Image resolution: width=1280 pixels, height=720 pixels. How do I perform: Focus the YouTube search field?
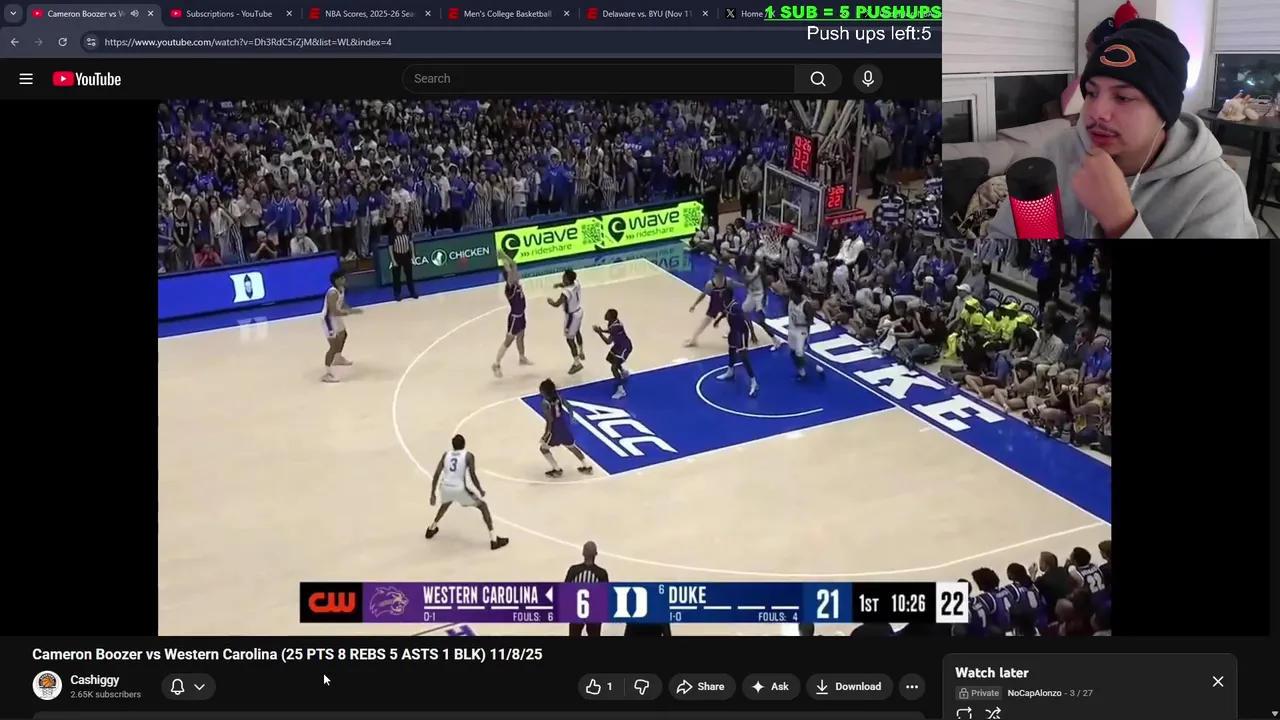[x=600, y=79]
